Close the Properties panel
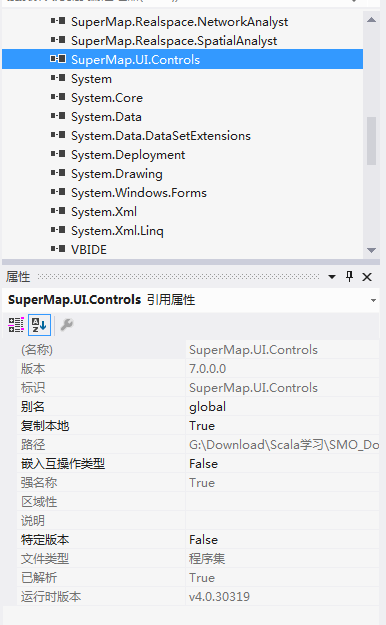This screenshot has width=386, height=625. (367, 277)
